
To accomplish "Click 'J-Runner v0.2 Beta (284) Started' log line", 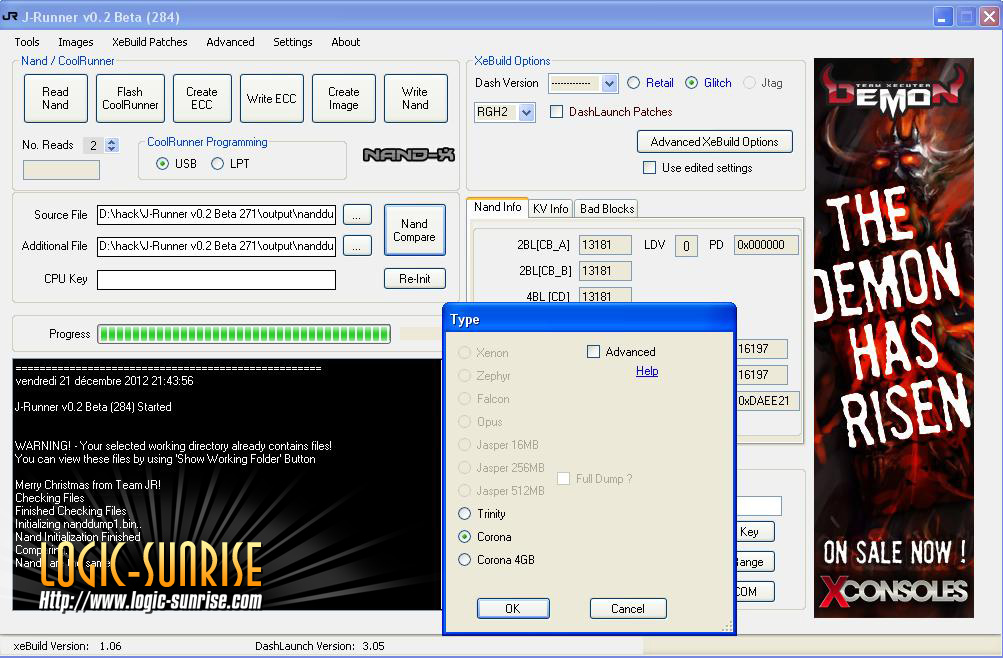I will pyautogui.click(x=93, y=407).
